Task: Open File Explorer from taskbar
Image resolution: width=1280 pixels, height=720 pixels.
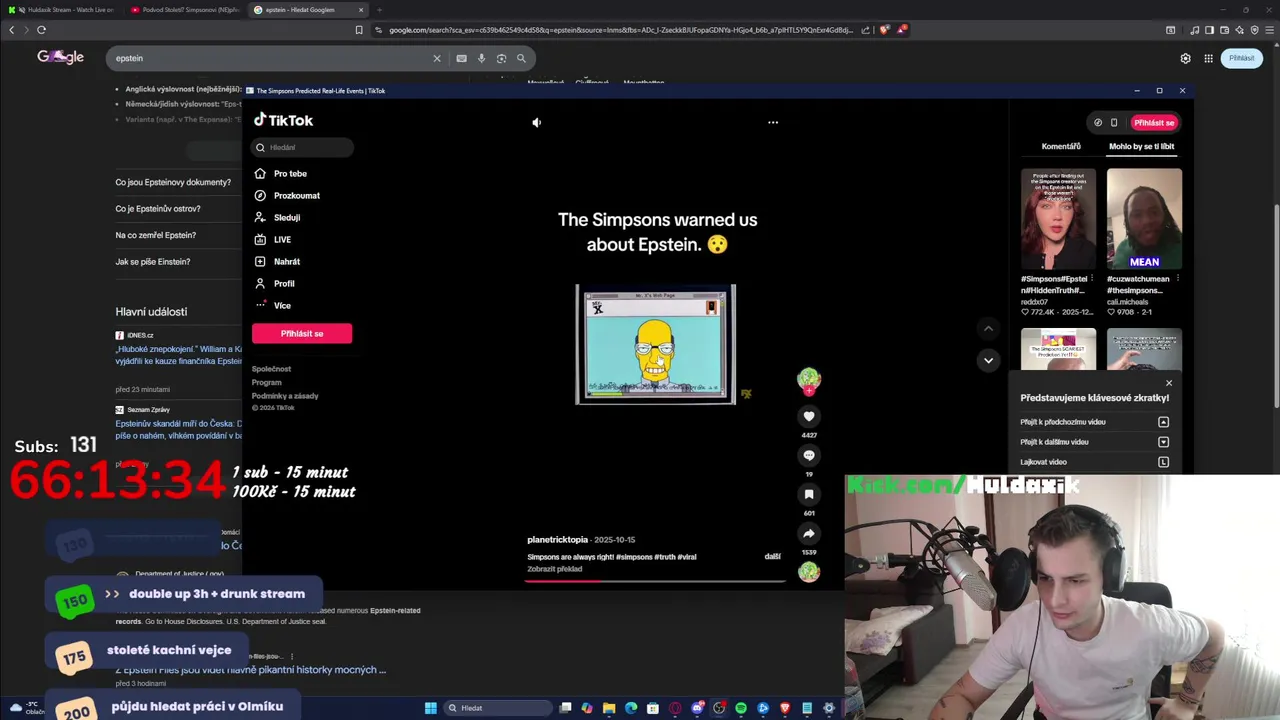Action: [609, 708]
